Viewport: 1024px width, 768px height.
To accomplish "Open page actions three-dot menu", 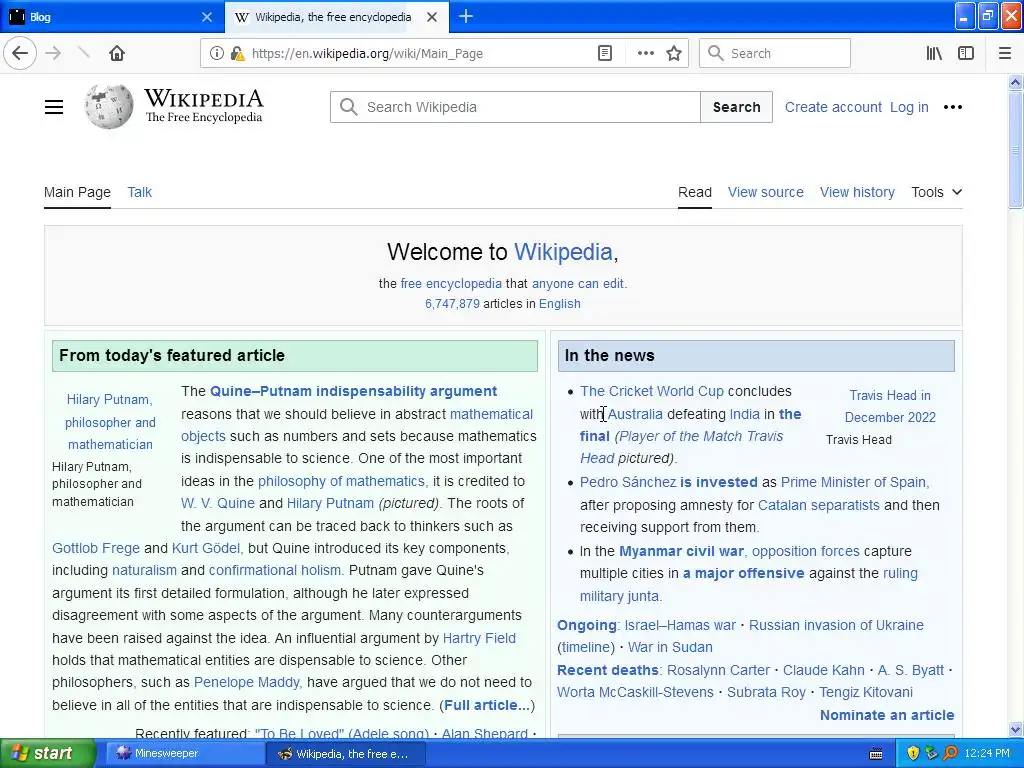I will [x=645, y=54].
